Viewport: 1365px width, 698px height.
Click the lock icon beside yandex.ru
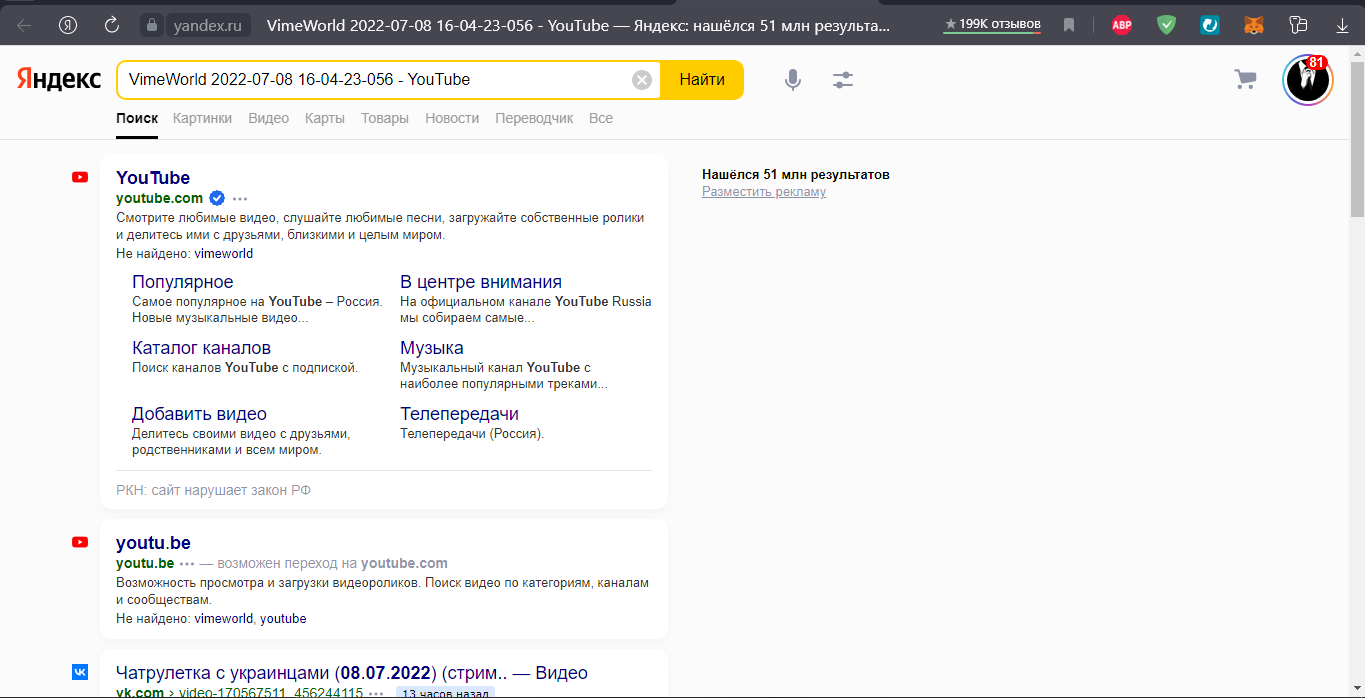pos(151,25)
